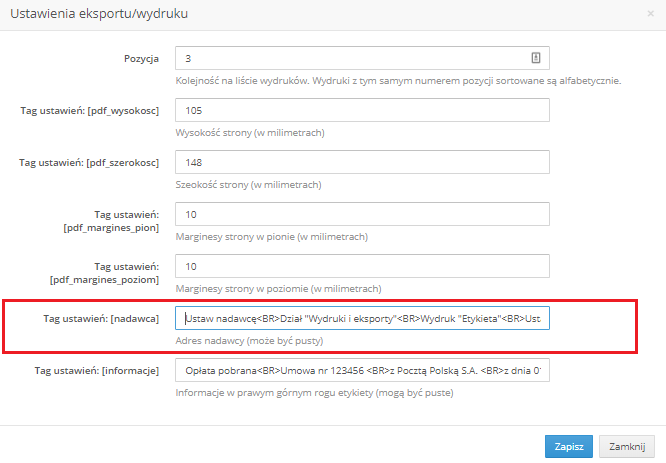The image size is (666, 463).
Task: Click the Tag ustawień: [pdf_szerokosc] label
Action: click(89, 163)
